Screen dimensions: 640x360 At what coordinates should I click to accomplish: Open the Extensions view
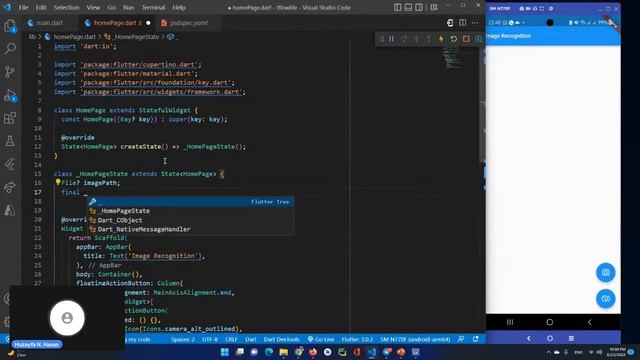coord(10,118)
